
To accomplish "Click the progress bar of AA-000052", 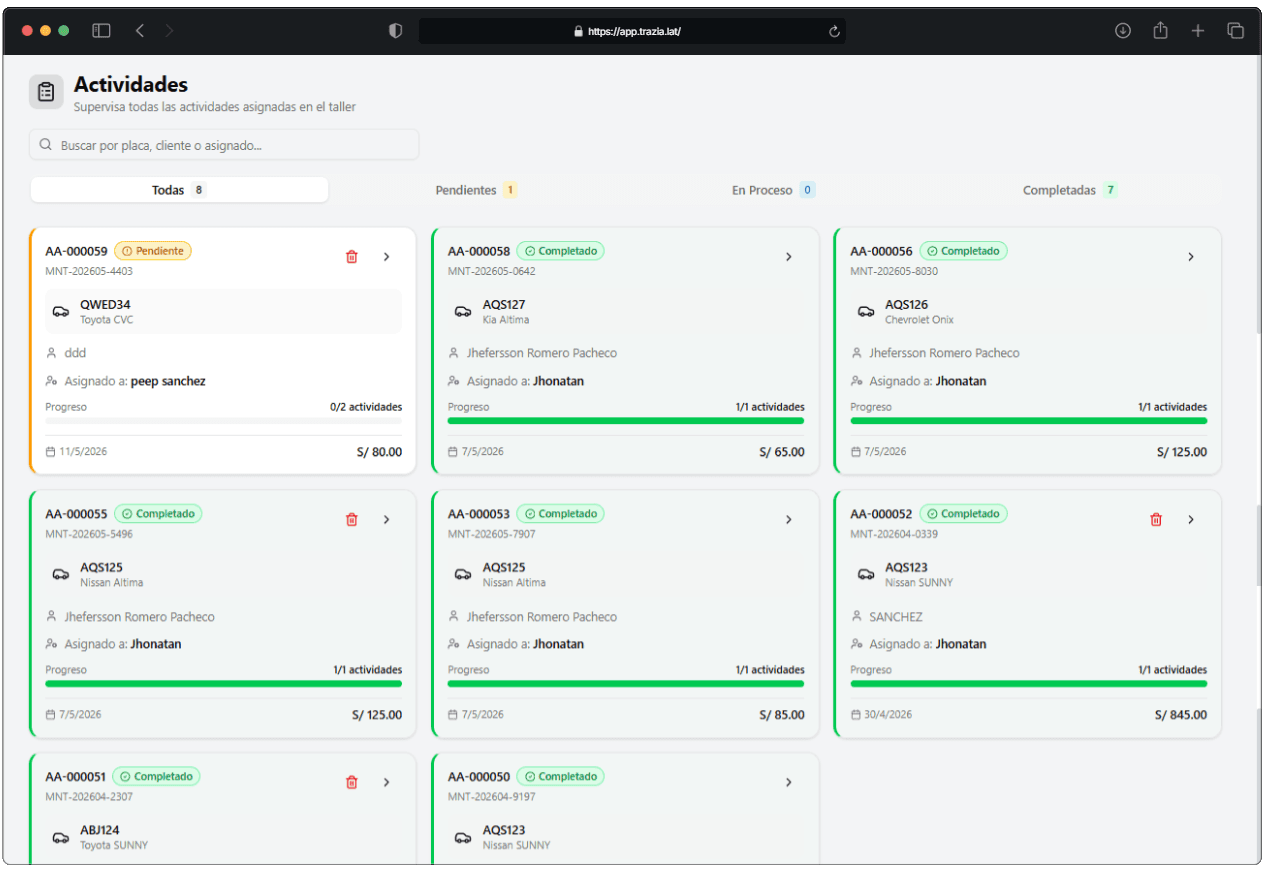I will click(1028, 684).
